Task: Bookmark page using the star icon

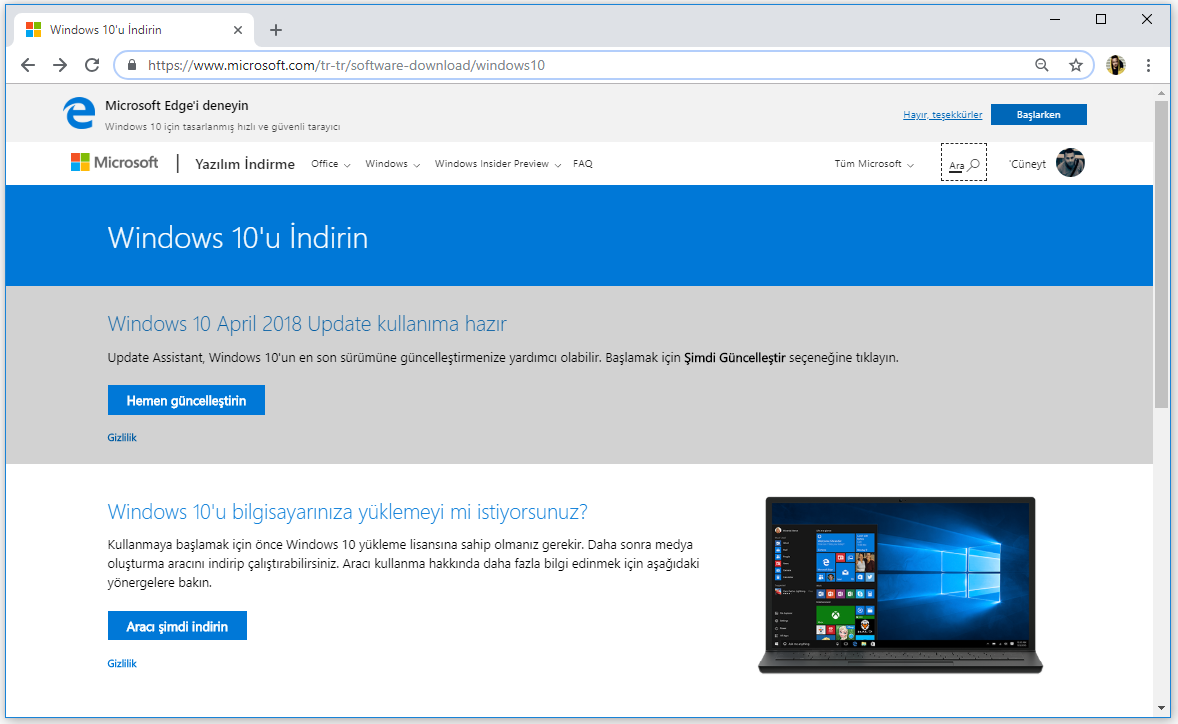Action: pyautogui.click(x=1076, y=65)
